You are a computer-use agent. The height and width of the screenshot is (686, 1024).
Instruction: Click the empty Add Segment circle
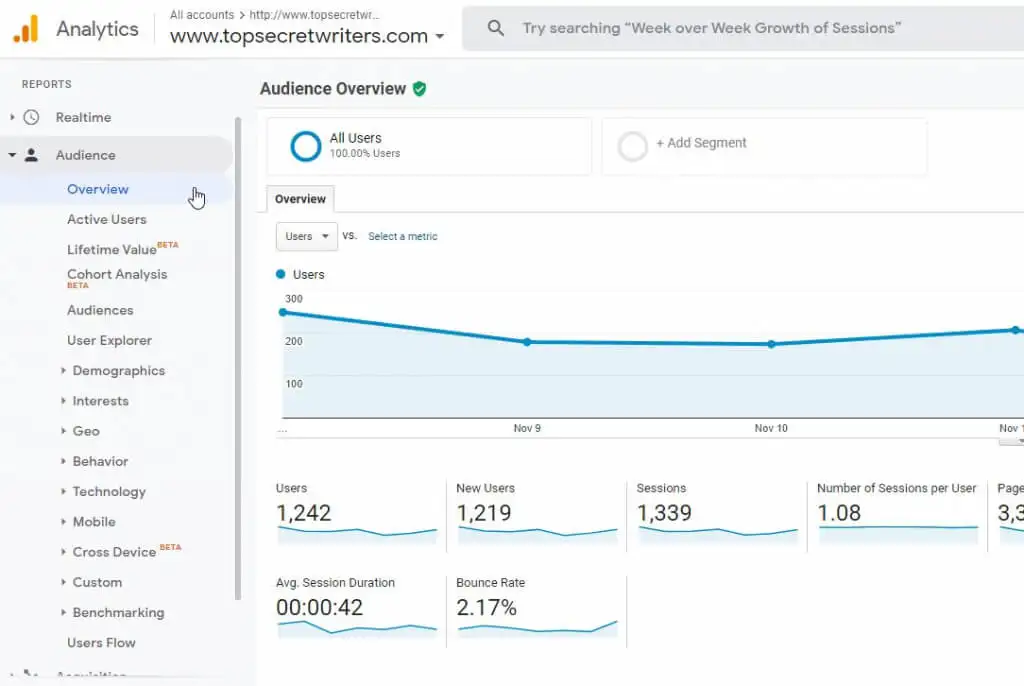[x=633, y=146]
